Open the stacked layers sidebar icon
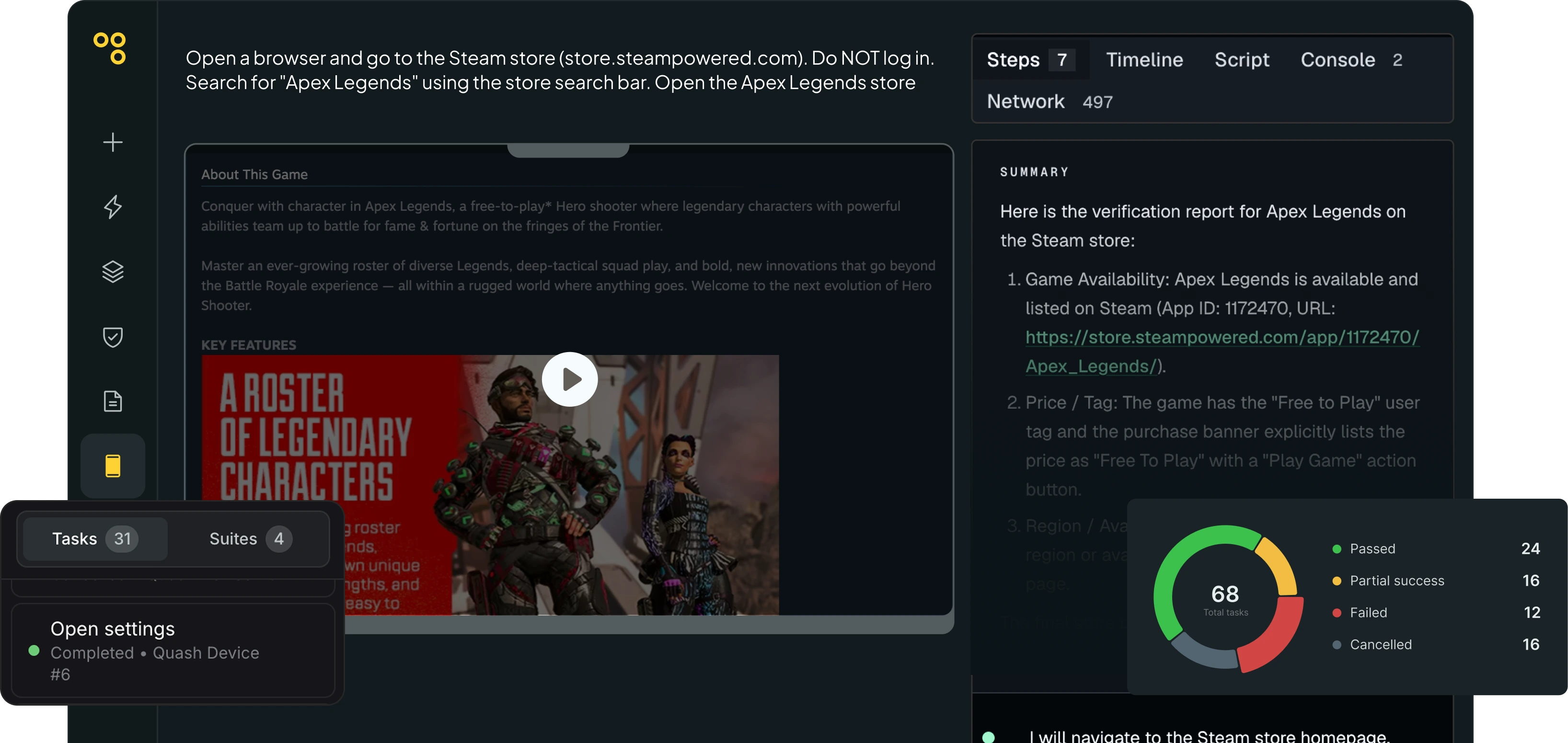The width and height of the screenshot is (1568, 743). (113, 272)
